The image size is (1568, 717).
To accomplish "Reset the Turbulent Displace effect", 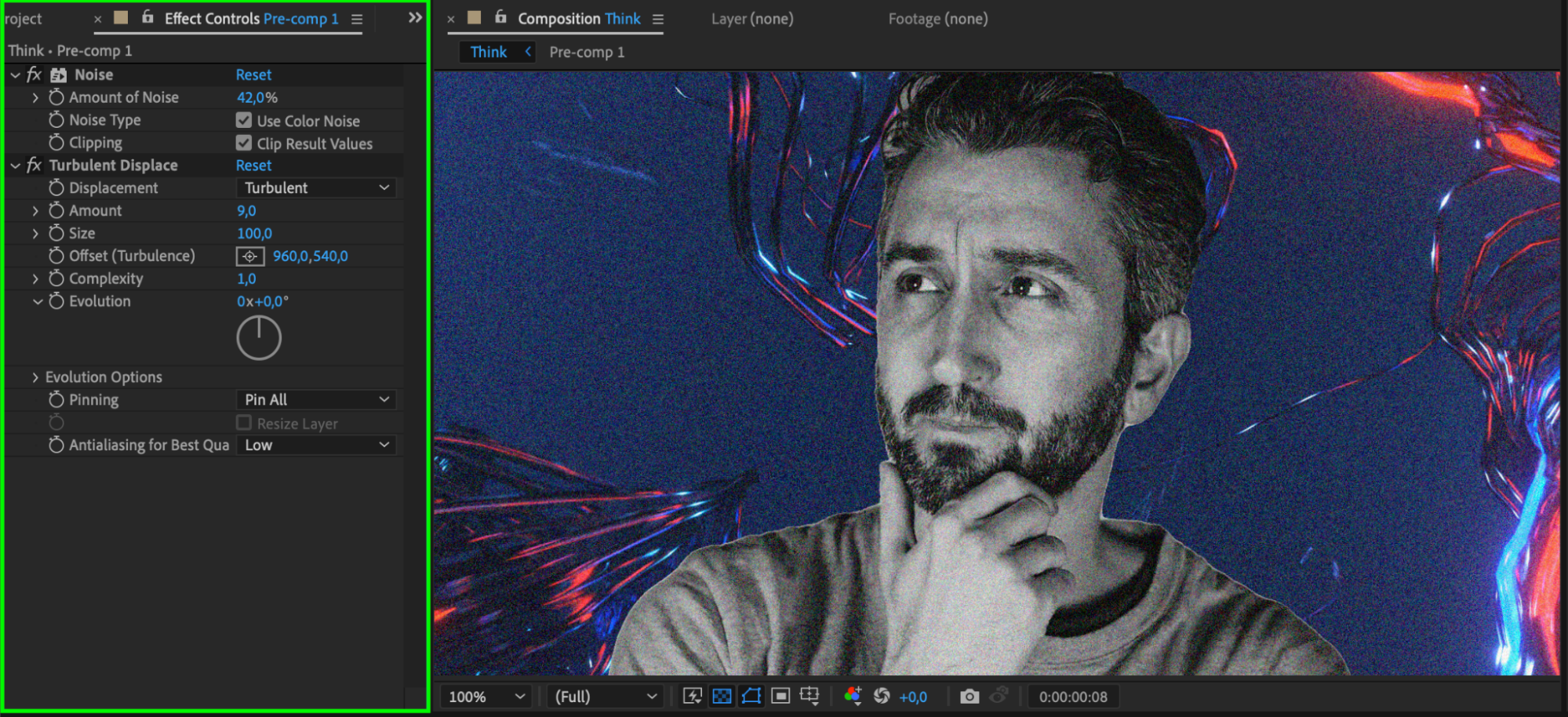I will [x=253, y=166].
